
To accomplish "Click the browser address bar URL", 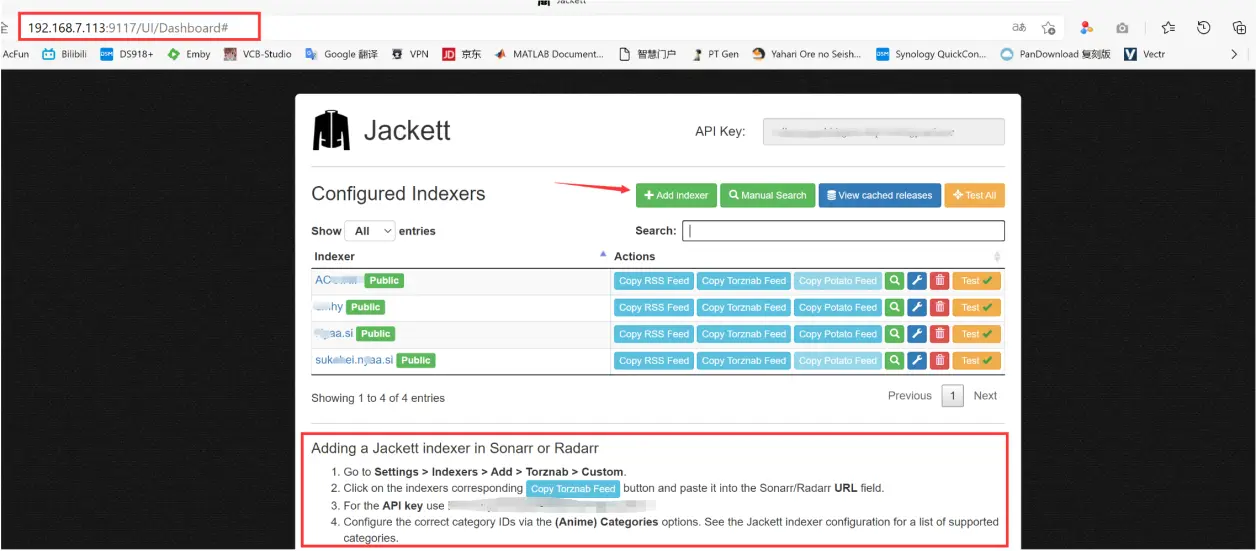I will (129, 27).
